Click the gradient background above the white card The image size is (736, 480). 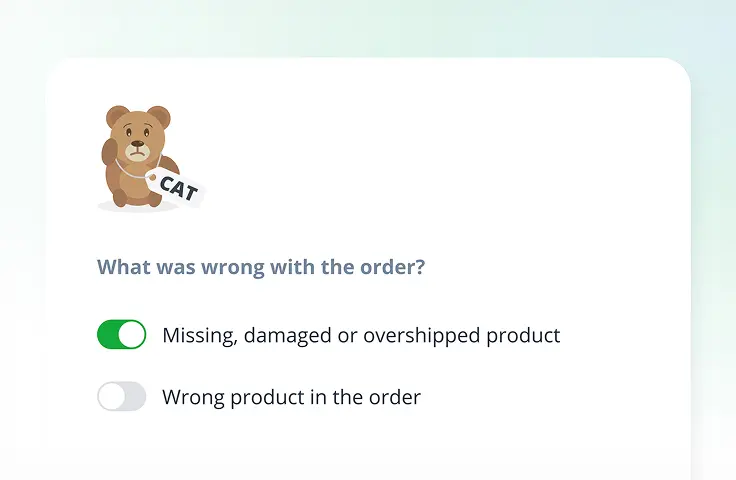click(368, 28)
